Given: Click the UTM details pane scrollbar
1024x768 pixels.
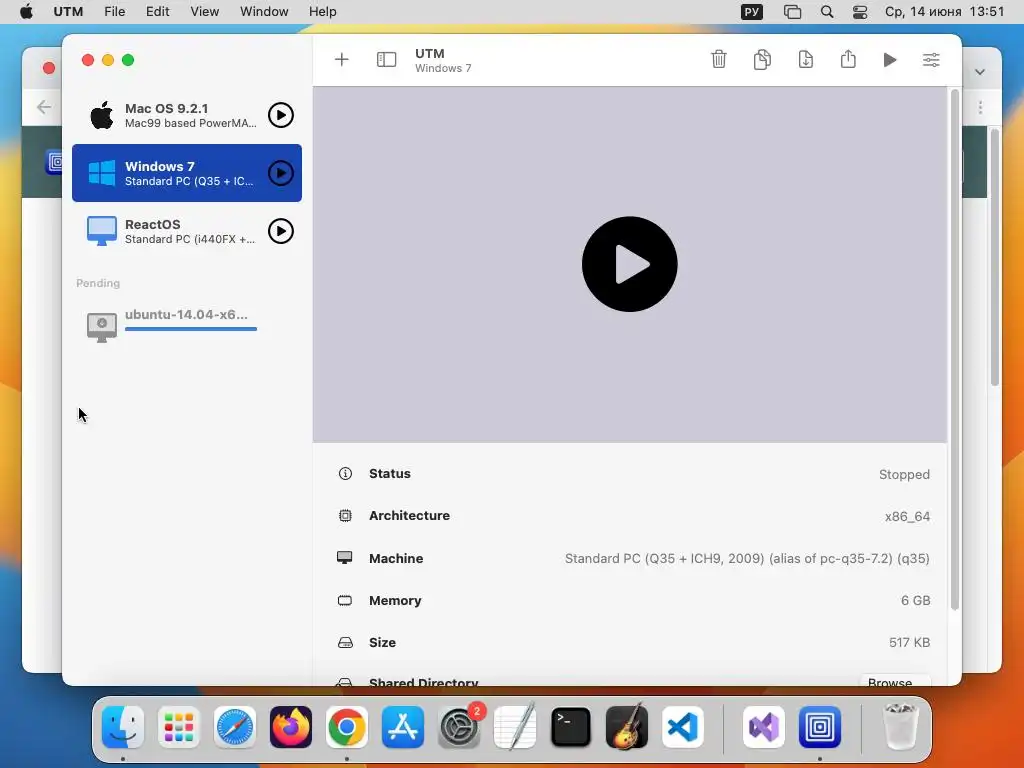Looking at the screenshot, I should (954, 349).
